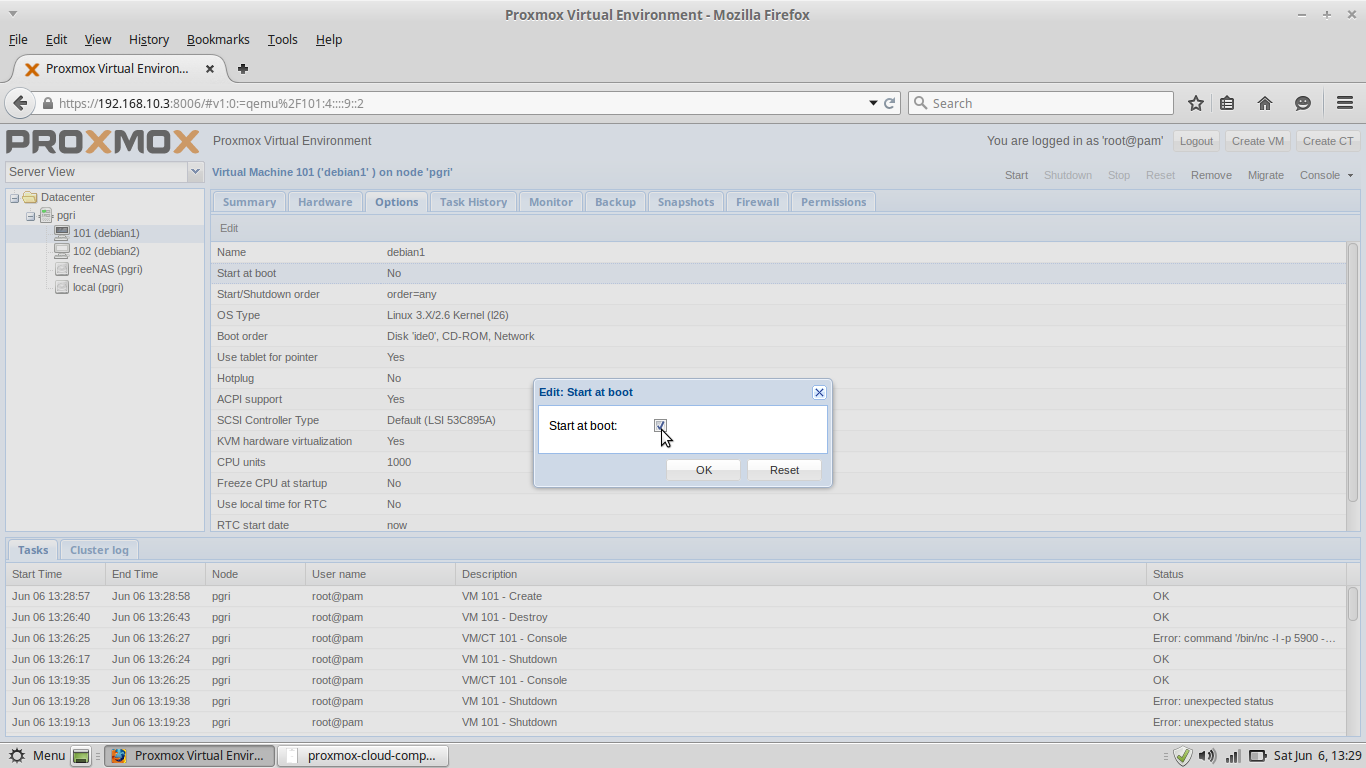Click the Remove button for VM 101

coord(1211,175)
